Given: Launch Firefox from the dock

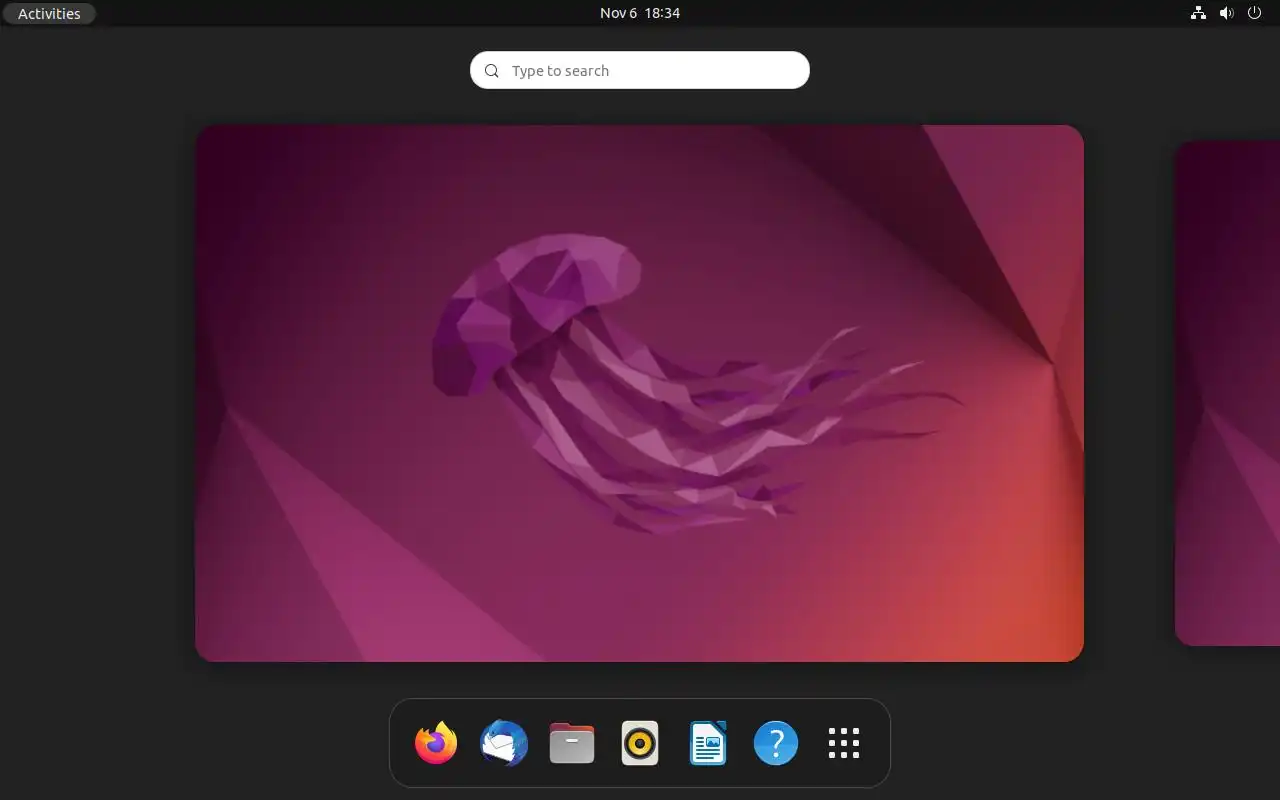Looking at the screenshot, I should (436, 743).
